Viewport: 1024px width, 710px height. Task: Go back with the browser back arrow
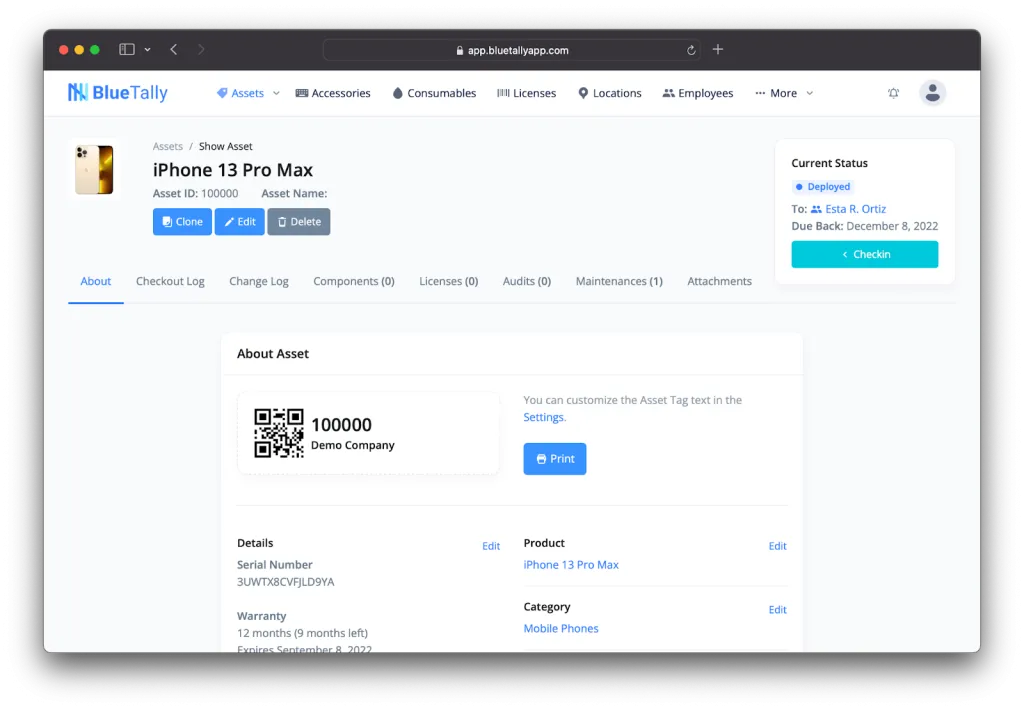point(174,49)
